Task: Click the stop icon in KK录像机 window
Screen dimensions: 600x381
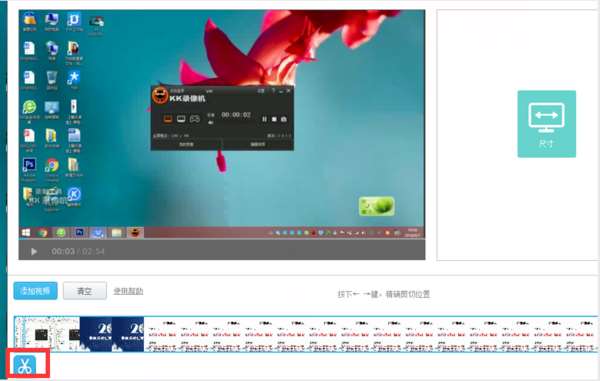Action: click(x=274, y=119)
